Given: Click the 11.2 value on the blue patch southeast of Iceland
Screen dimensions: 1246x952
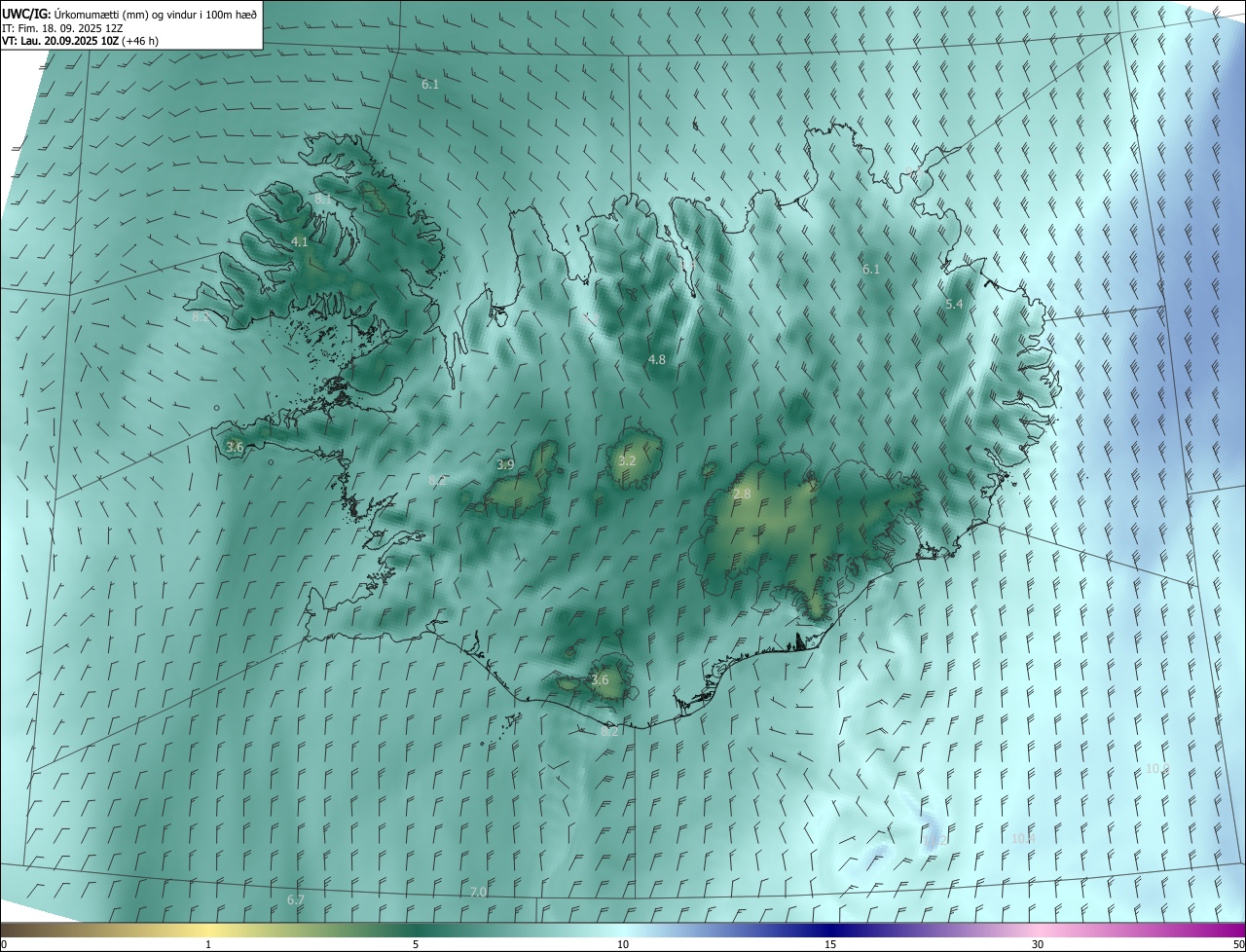Looking at the screenshot, I should point(935,840).
